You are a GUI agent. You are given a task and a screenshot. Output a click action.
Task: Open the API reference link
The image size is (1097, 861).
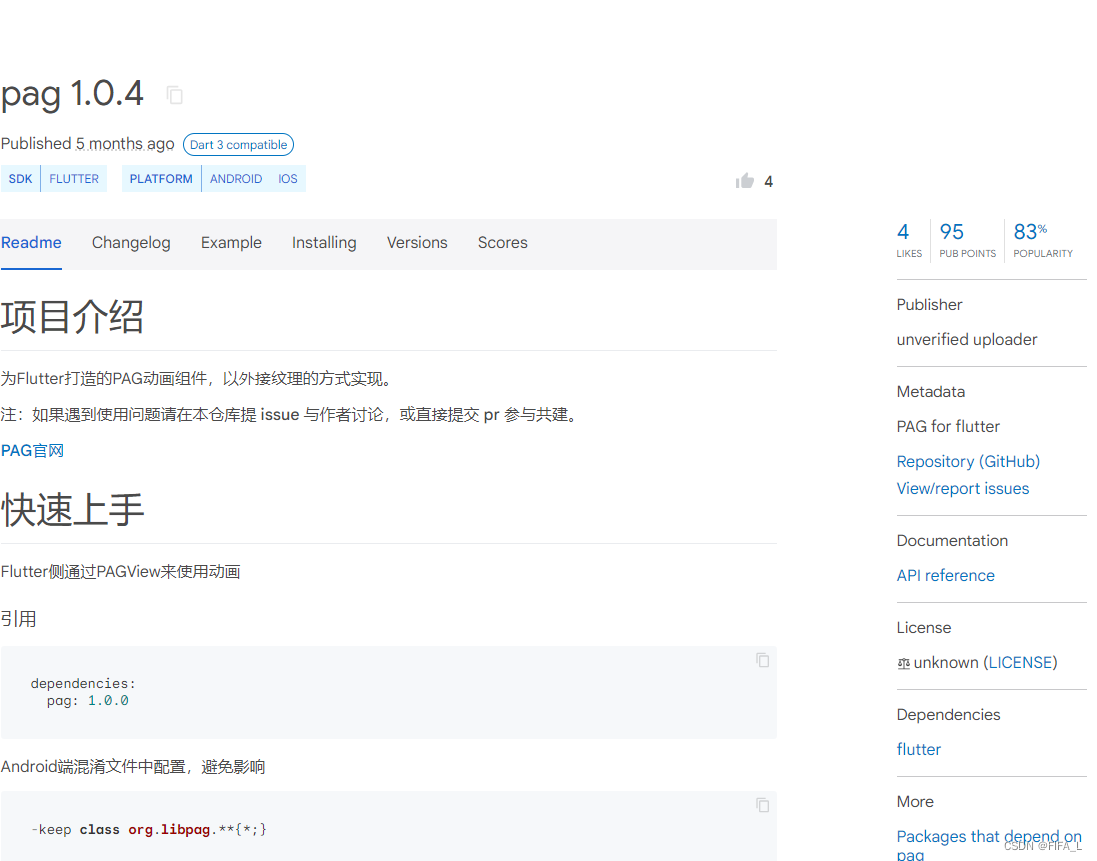(x=945, y=576)
